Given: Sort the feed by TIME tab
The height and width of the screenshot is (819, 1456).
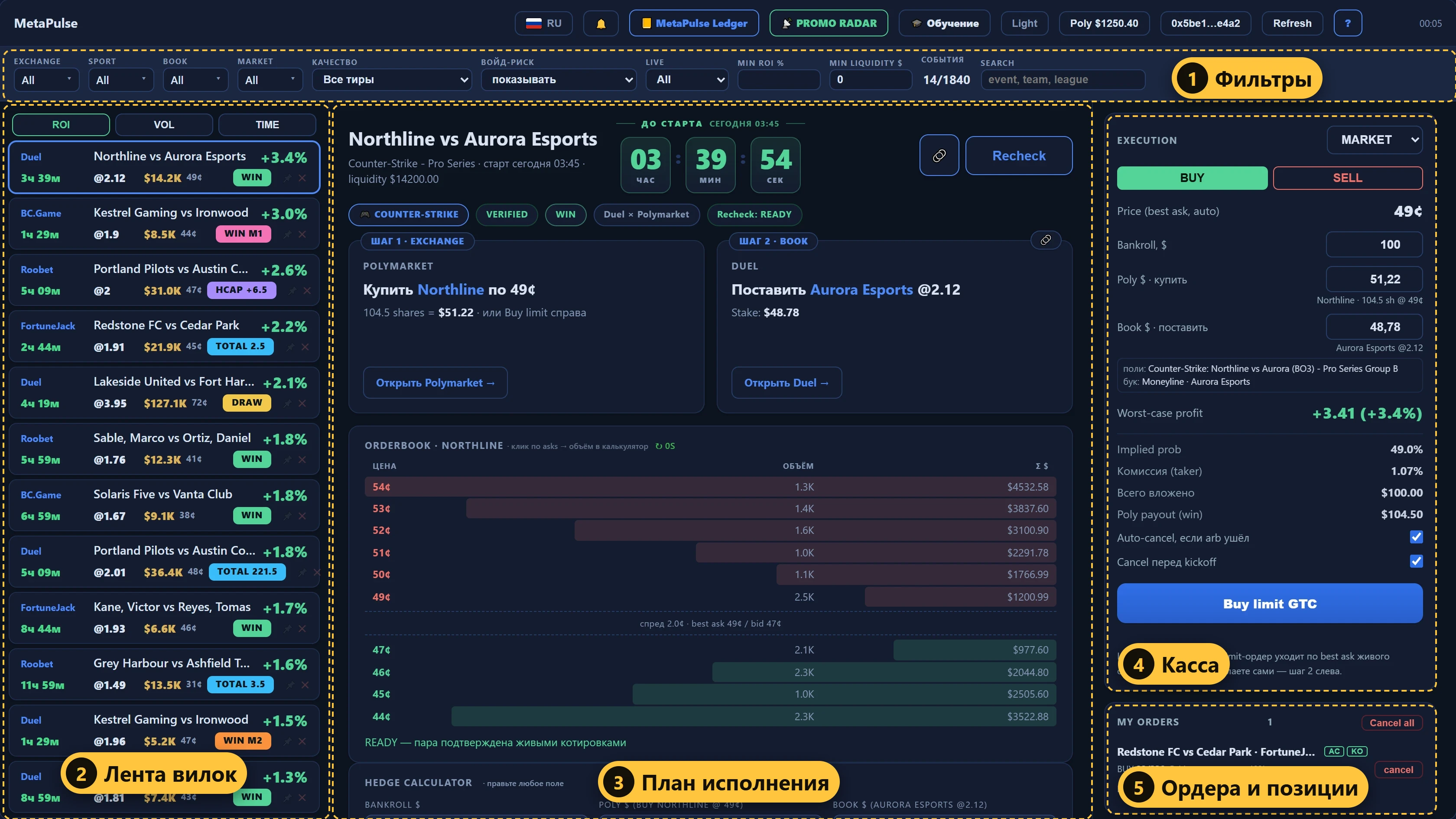Looking at the screenshot, I should [x=267, y=124].
